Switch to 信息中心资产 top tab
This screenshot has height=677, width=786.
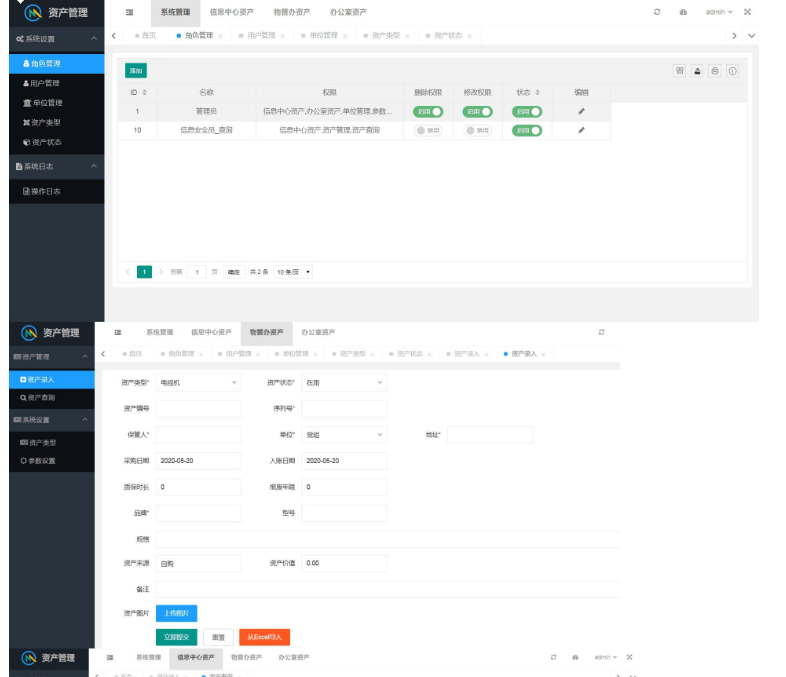click(x=231, y=12)
